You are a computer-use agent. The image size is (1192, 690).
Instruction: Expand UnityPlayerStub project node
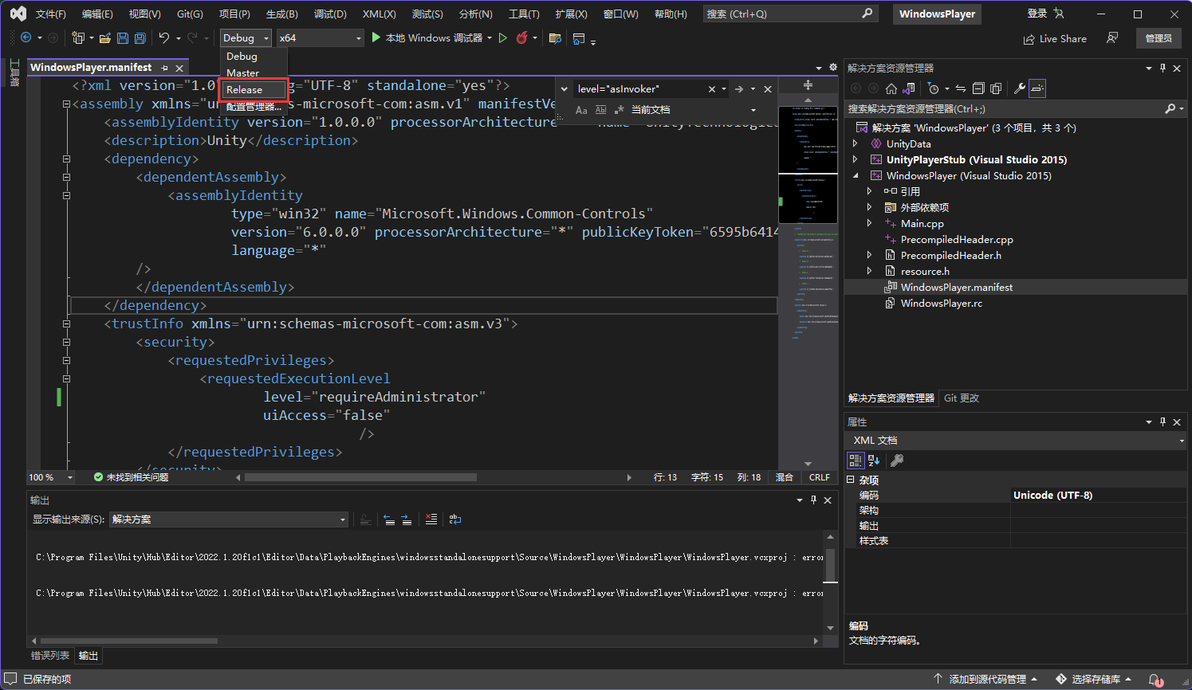[855, 160]
